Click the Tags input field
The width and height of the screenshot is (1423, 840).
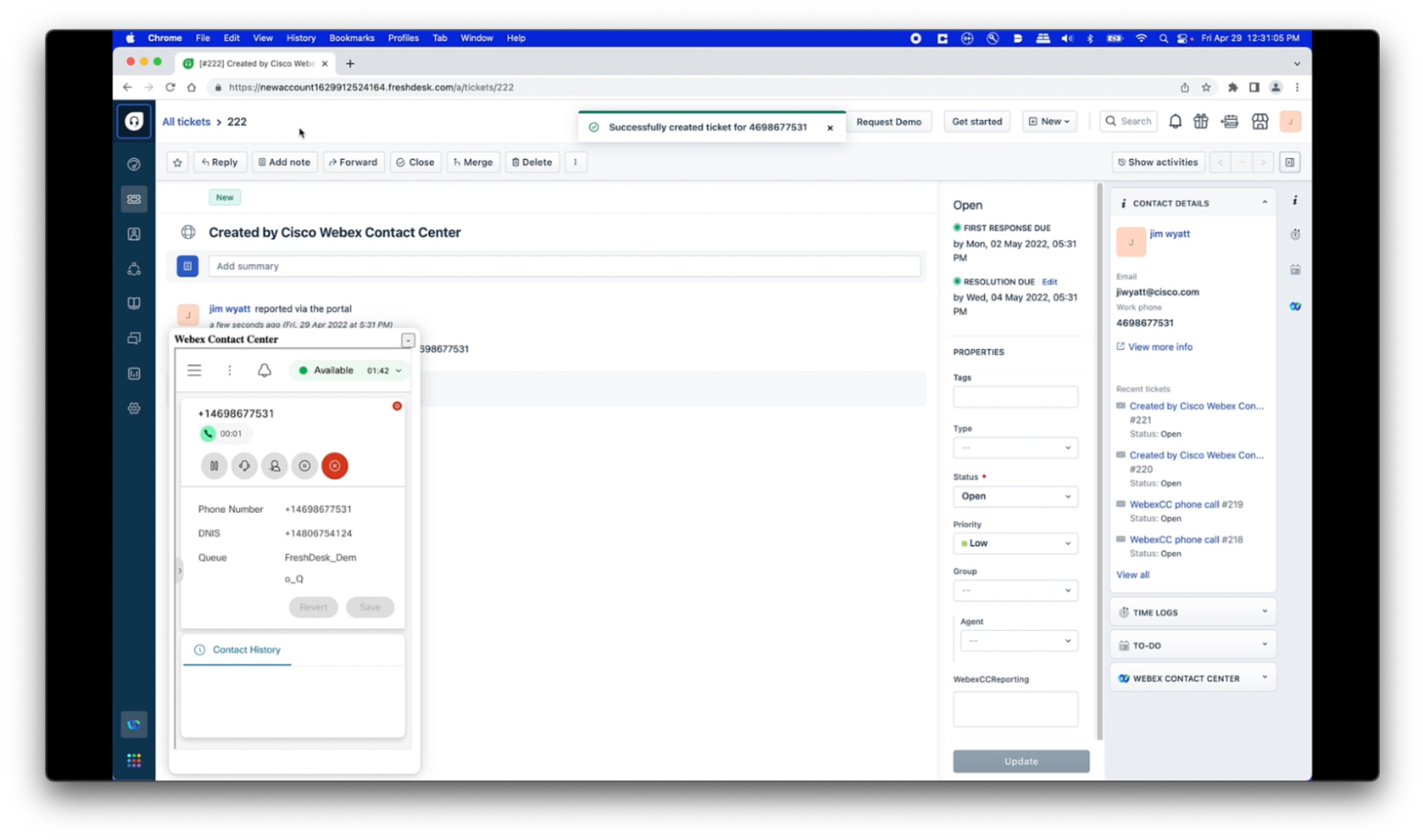pyautogui.click(x=1016, y=397)
